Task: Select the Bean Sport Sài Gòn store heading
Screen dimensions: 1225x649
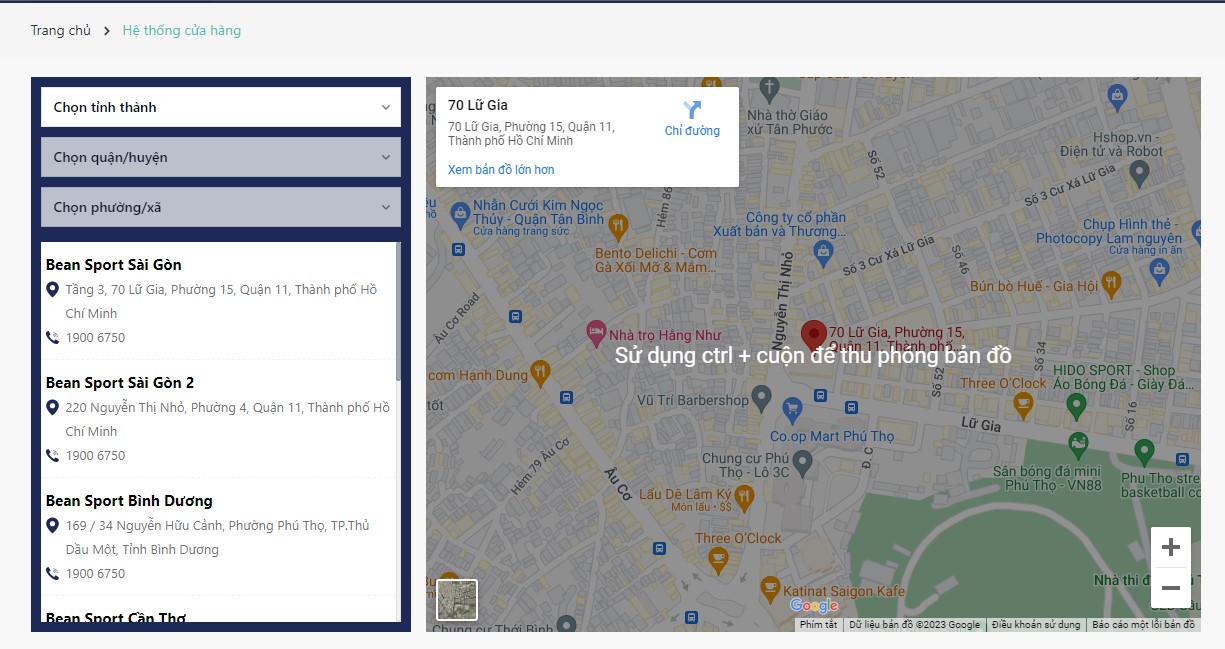Action: point(114,265)
